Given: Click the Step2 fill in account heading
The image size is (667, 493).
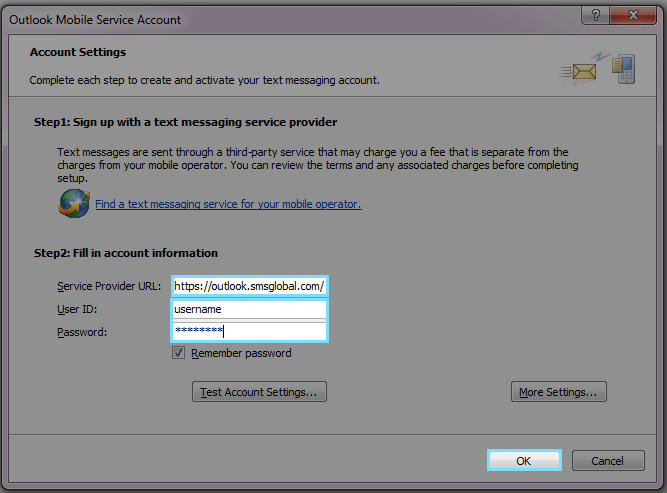Looking at the screenshot, I should tap(126, 253).
